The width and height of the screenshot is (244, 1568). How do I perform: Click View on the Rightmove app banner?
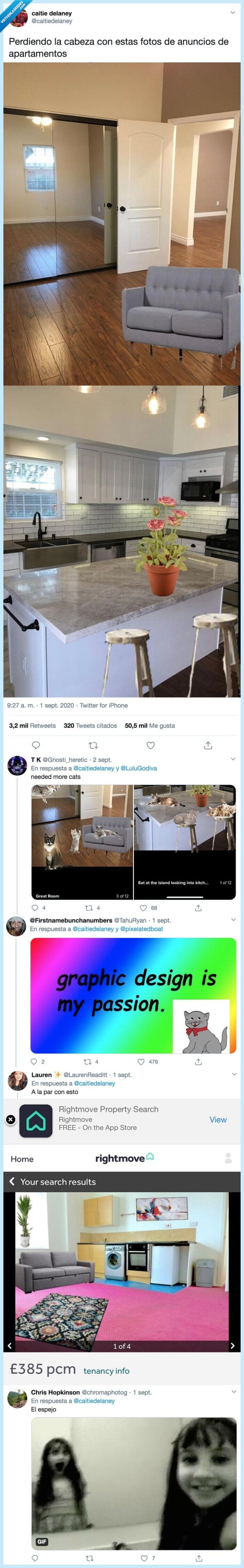[218, 1119]
